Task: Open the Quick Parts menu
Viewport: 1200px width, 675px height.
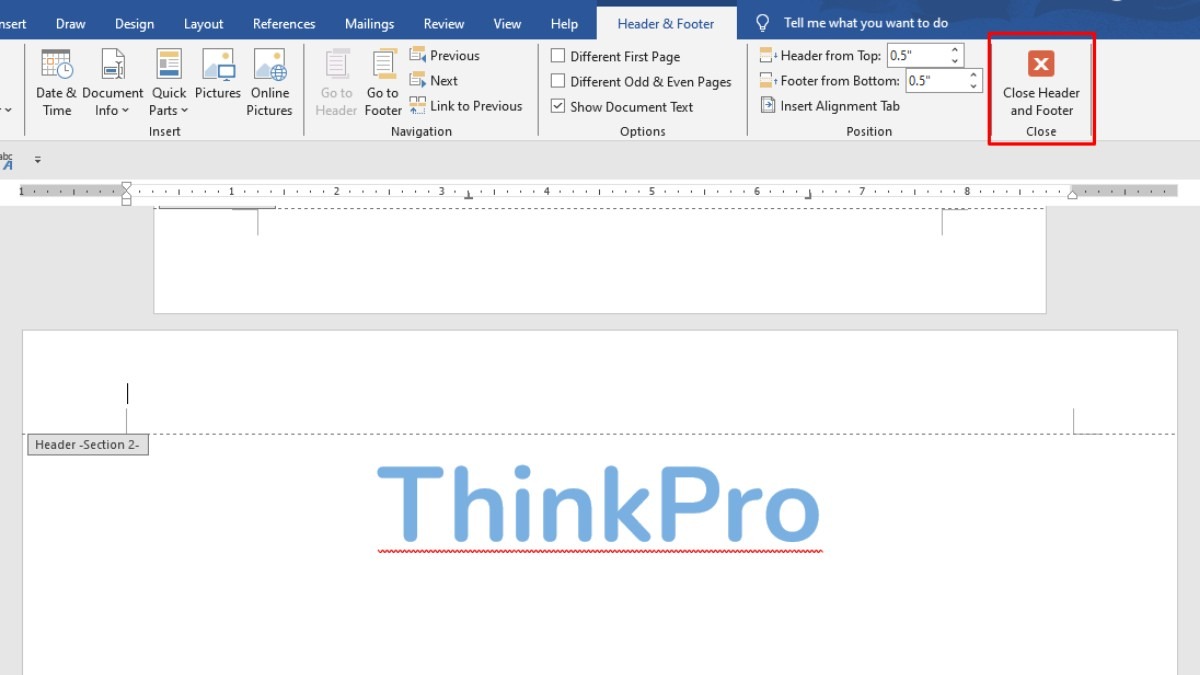Action: (169, 82)
